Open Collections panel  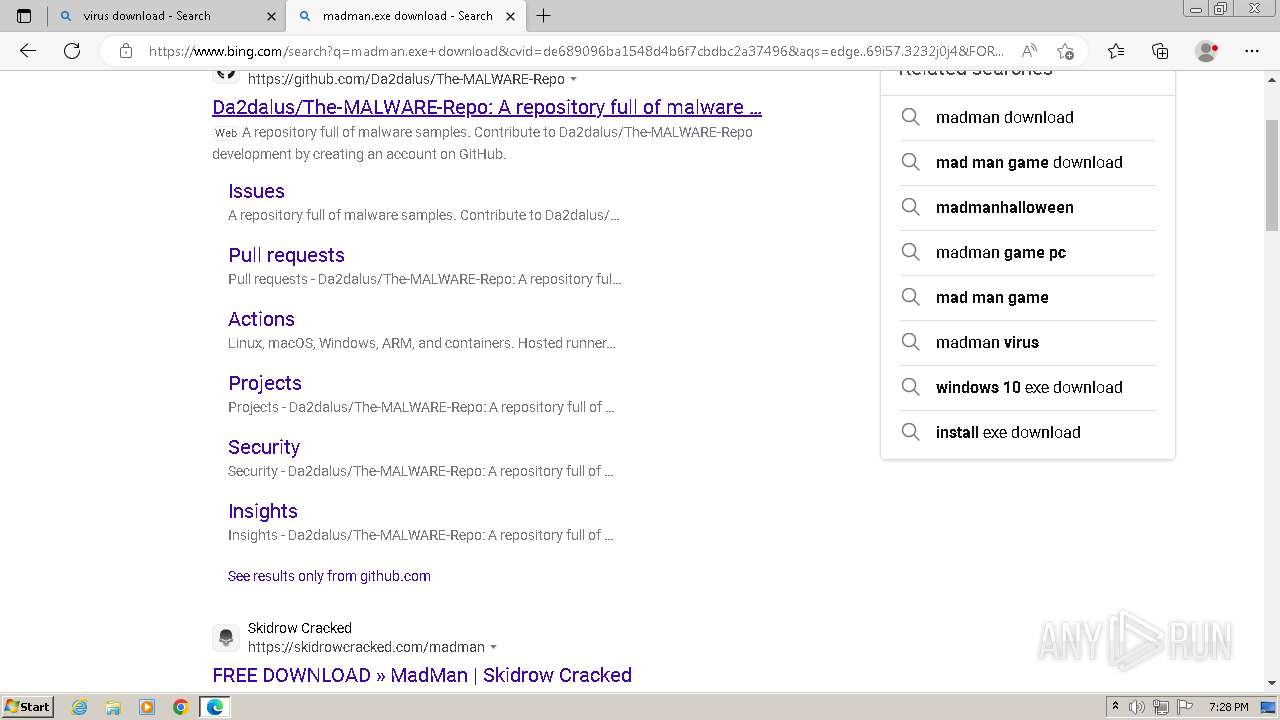click(1160, 51)
